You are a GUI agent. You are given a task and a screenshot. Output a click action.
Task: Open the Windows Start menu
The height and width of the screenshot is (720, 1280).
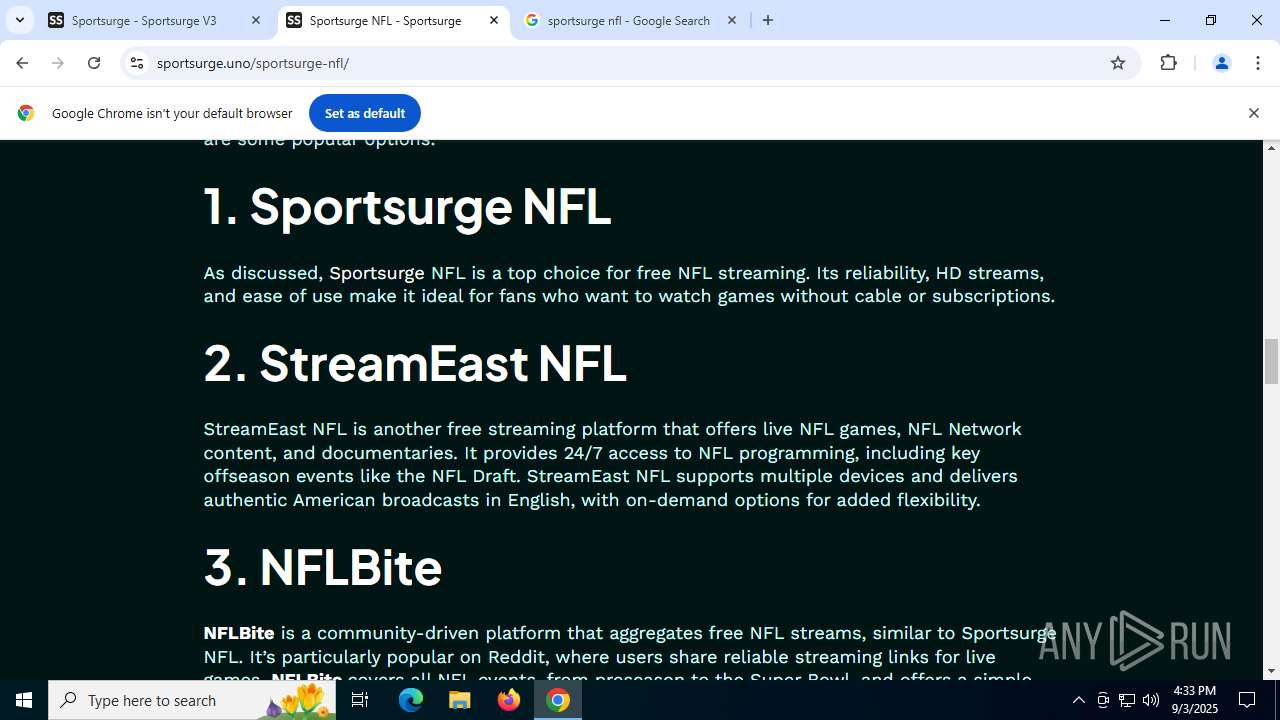coord(24,700)
